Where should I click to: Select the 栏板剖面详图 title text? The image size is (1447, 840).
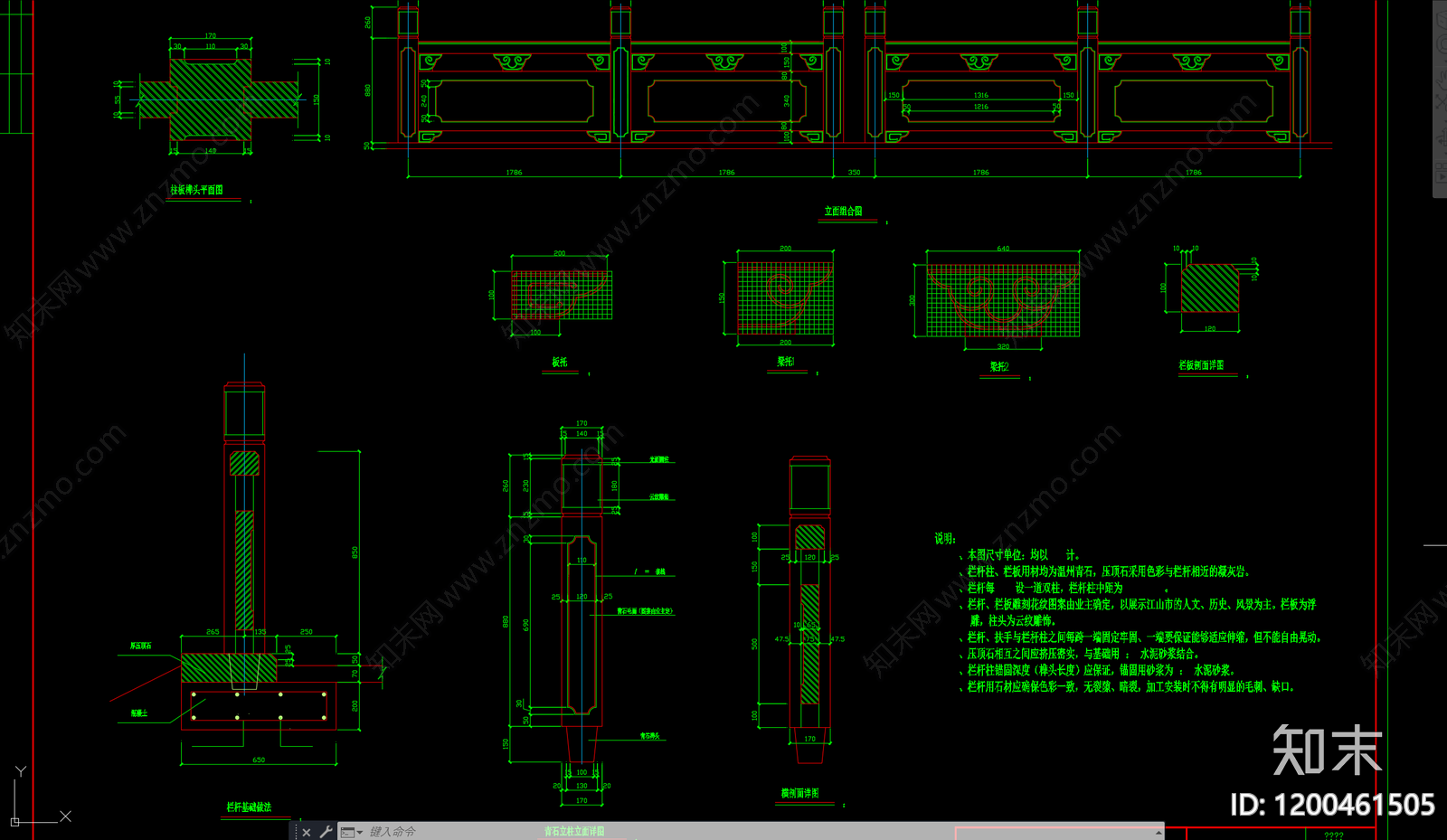click(1201, 365)
